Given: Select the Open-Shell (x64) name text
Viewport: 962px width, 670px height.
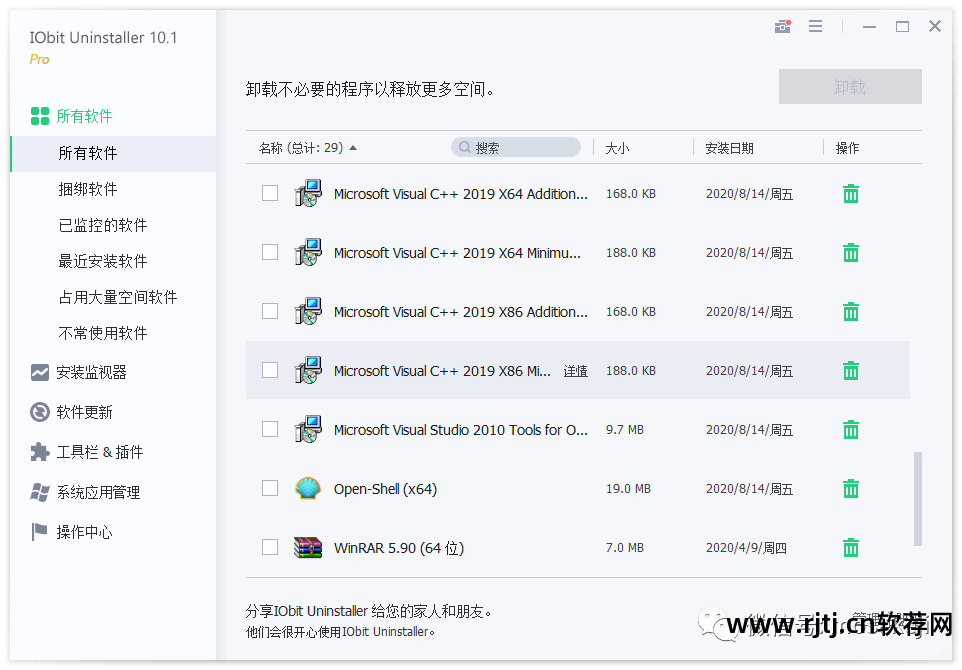Looking at the screenshot, I should (x=385, y=489).
